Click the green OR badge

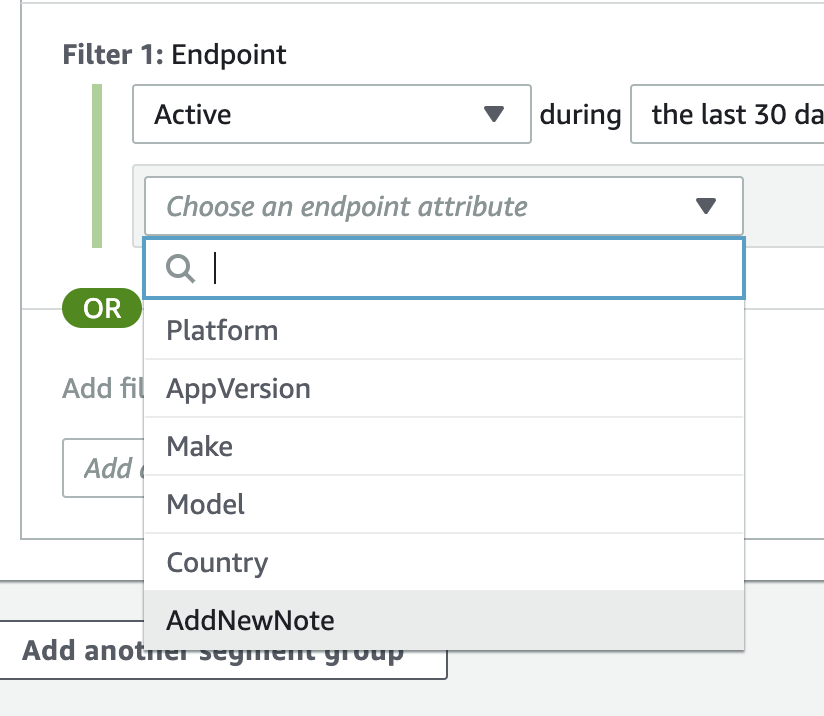(x=102, y=308)
